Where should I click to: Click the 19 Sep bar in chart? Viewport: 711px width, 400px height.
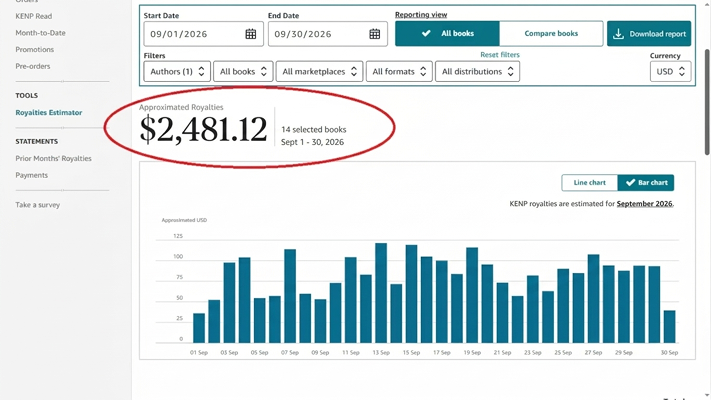pyautogui.click(x=472, y=295)
